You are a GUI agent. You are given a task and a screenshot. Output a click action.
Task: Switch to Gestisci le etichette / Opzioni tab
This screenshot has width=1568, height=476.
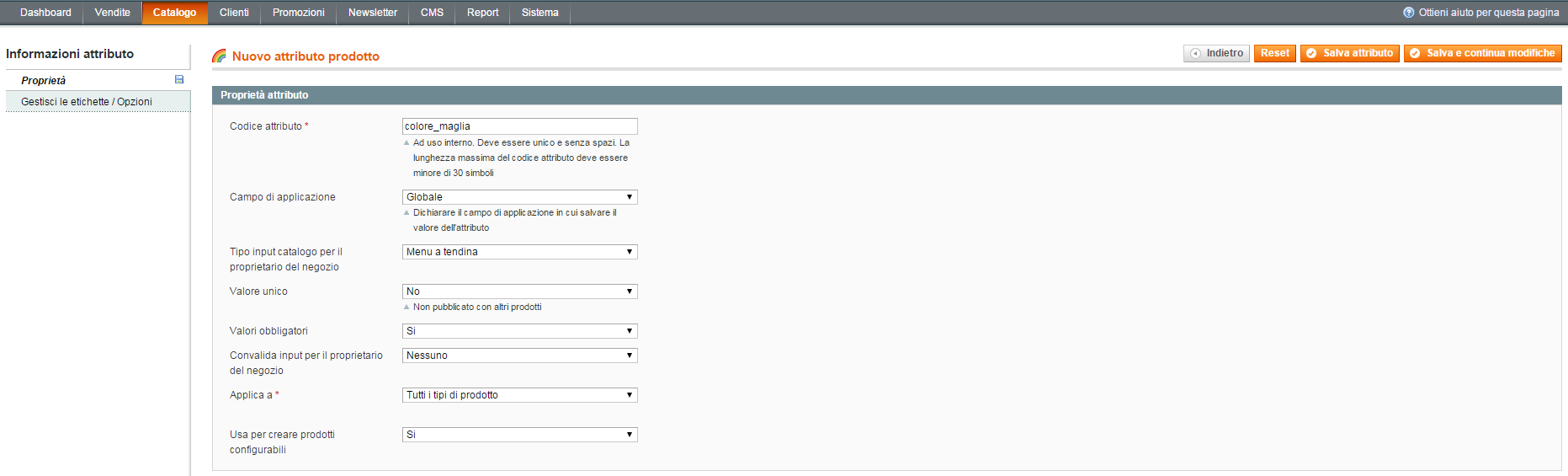[x=98, y=101]
